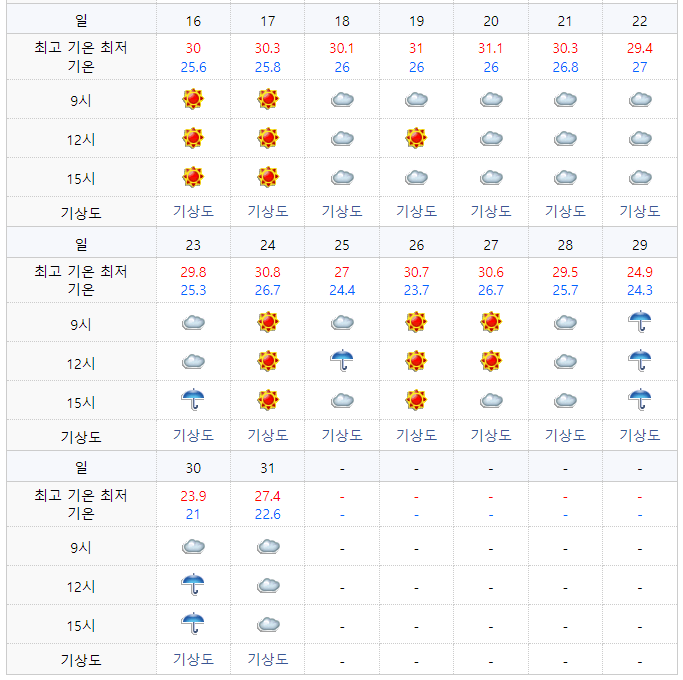Select the high temperature 30.6 for day 27
Image resolution: width=683 pixels, height=680 pixels.
pos(491,272)
